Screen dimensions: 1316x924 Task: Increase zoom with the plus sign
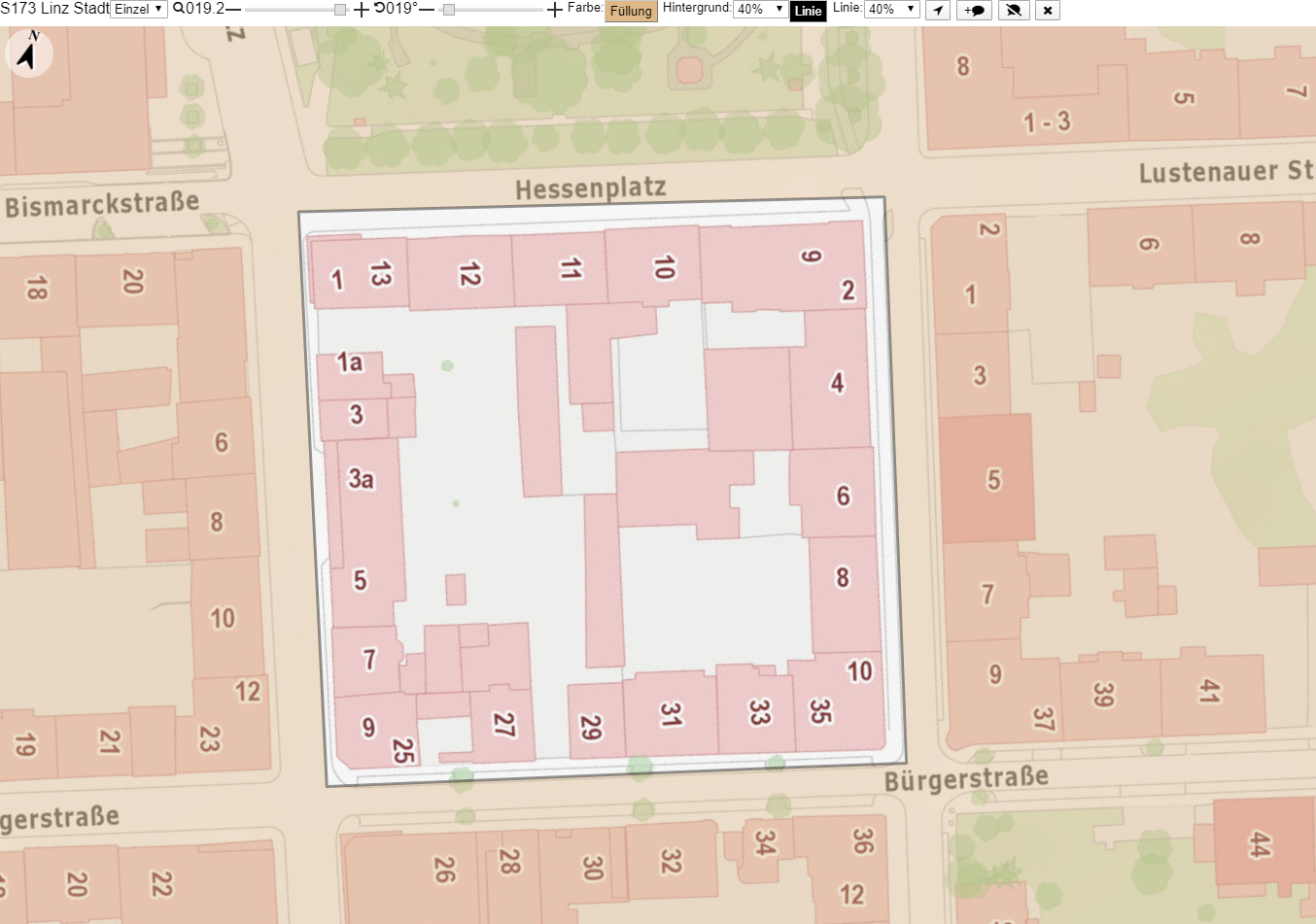pos(362,10)
